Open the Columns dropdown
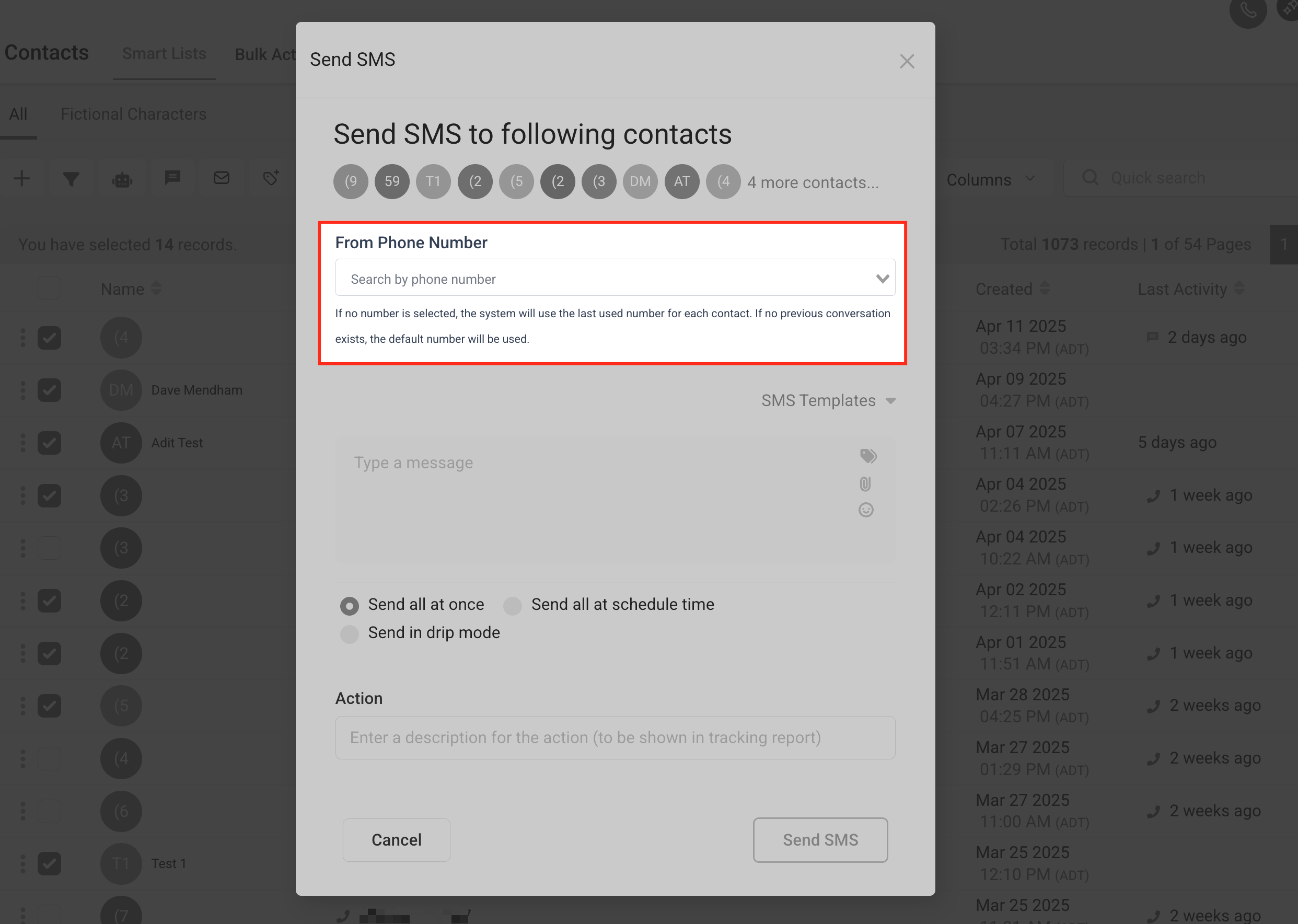Image resolution: width=1298 pixels, height=924 pixels. pyautogui.click(x=989, y=180)
